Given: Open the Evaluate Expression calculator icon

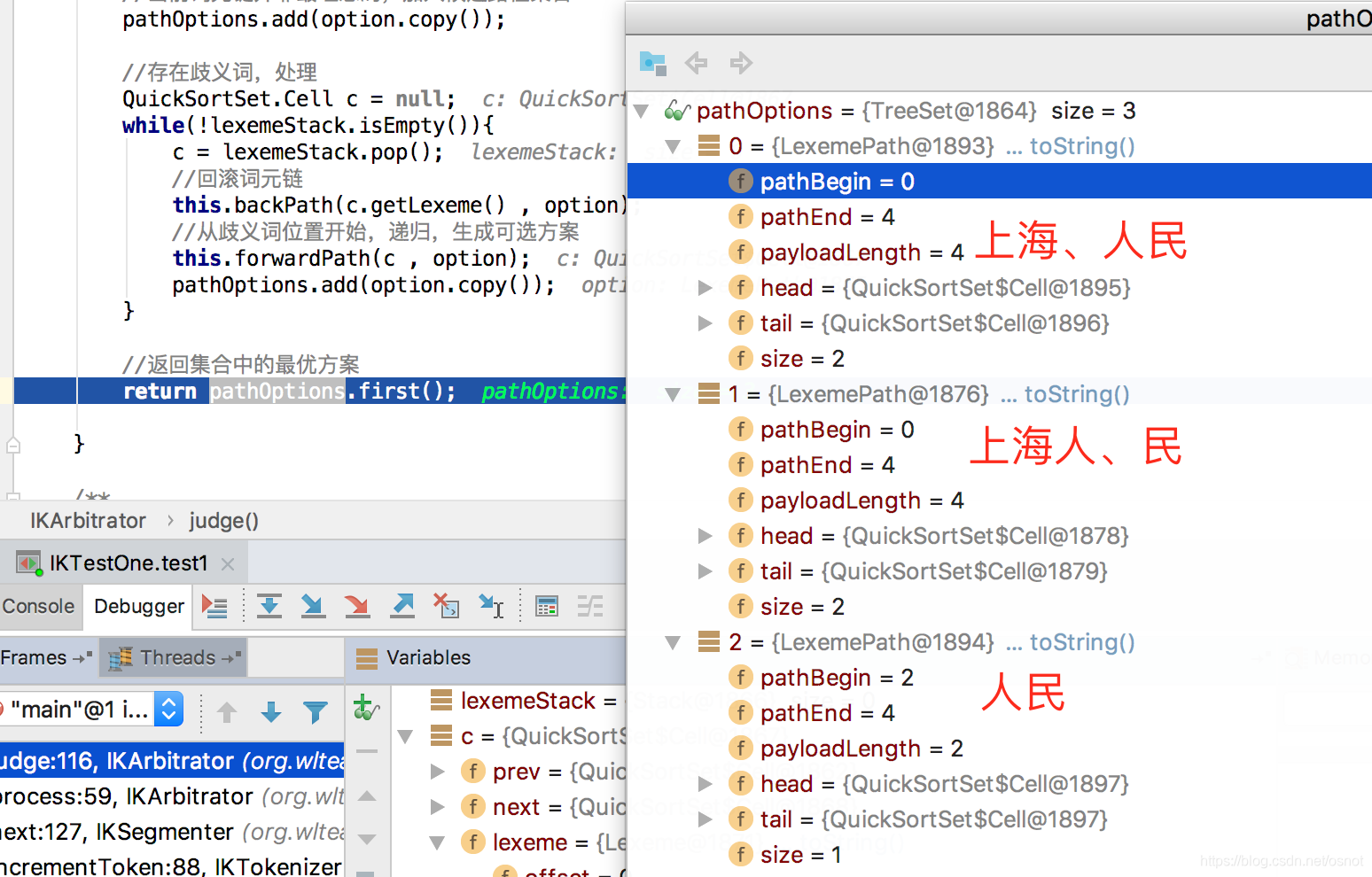Looking at the screenshot, I should [x=547, y=606].
